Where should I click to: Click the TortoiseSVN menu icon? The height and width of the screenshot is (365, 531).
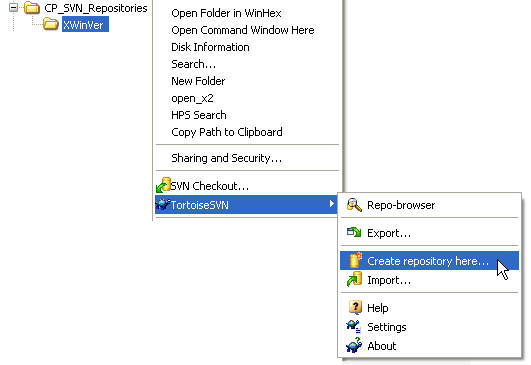pos(162,204)
